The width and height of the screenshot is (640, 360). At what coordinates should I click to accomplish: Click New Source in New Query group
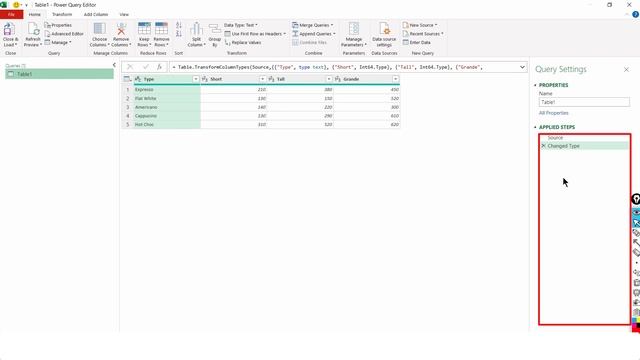click(x=420, y=25)
